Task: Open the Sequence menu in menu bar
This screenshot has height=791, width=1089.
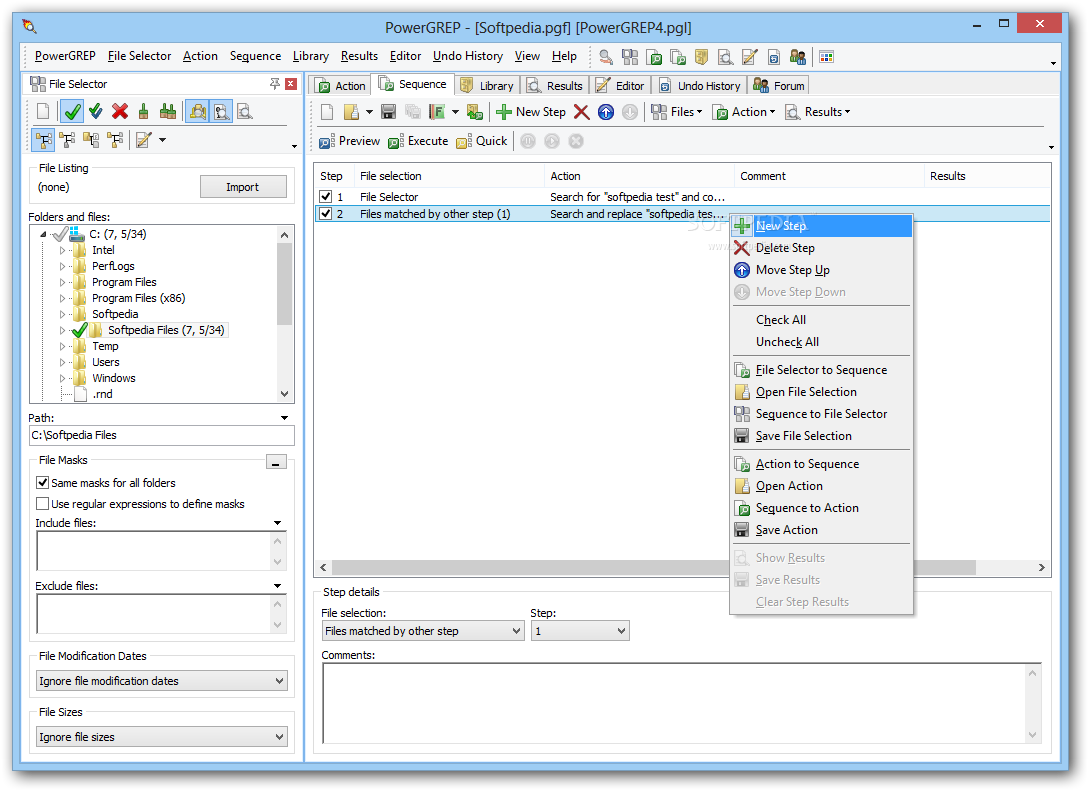Action: coord(255,56)
